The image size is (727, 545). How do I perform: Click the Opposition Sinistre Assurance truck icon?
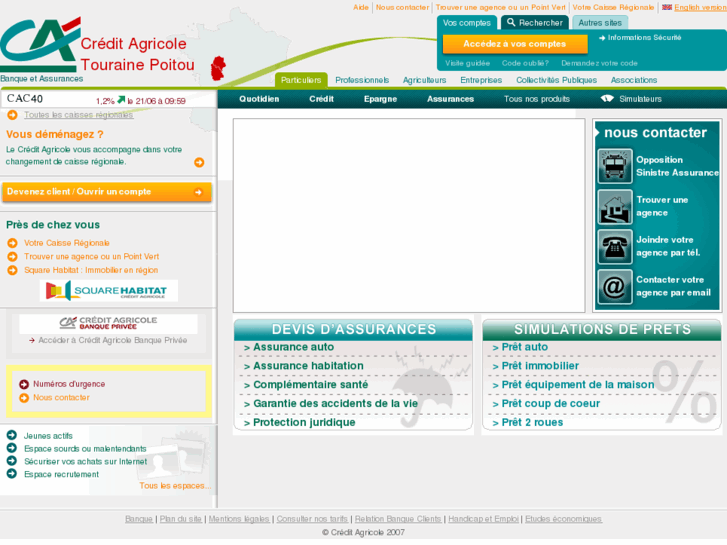[x=615, y=166]
